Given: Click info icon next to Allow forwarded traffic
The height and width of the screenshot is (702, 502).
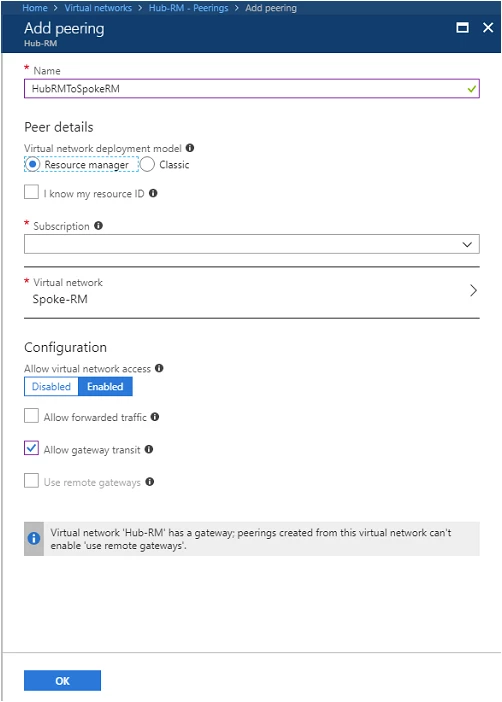Looking at the screenshot, I should coord(155,417).
